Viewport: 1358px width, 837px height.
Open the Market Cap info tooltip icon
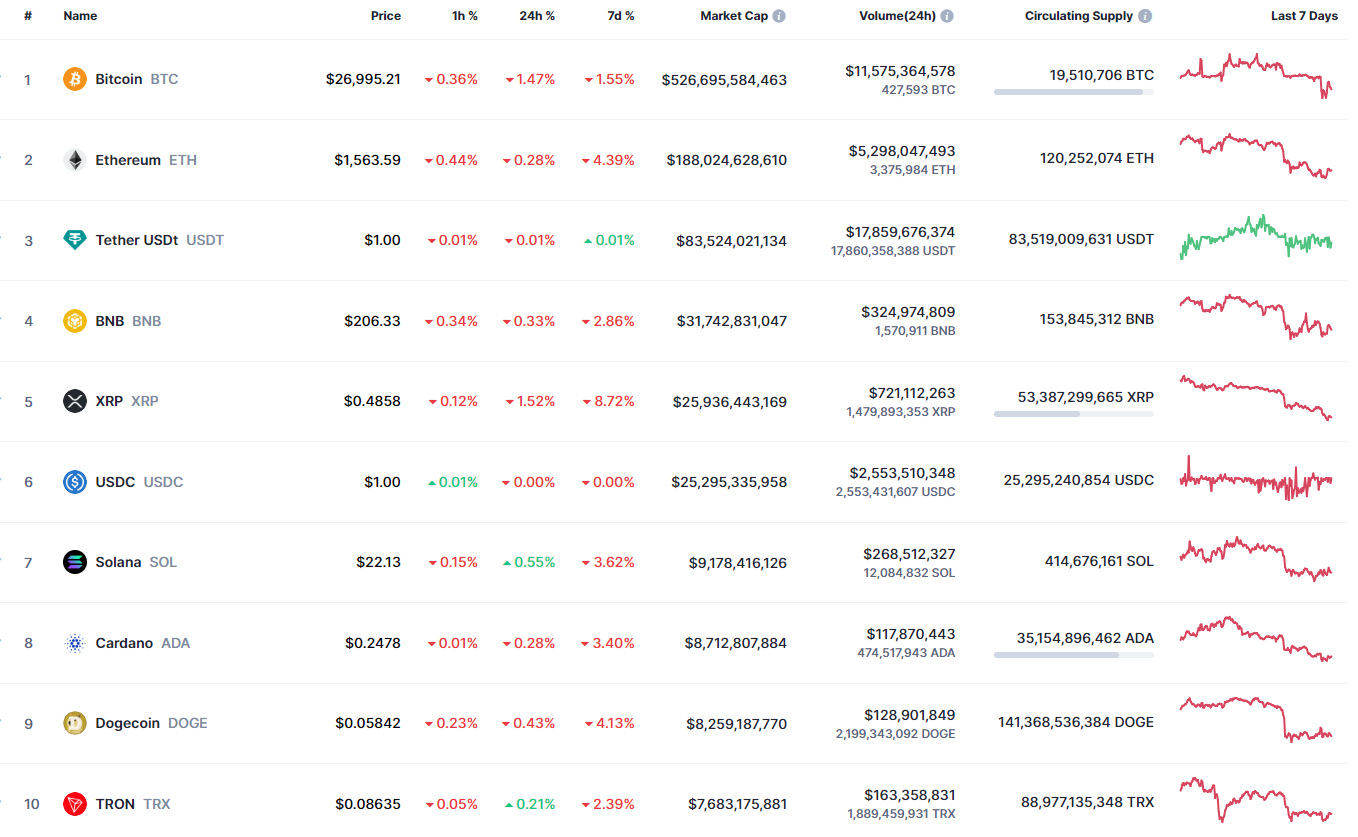point(779,16)
